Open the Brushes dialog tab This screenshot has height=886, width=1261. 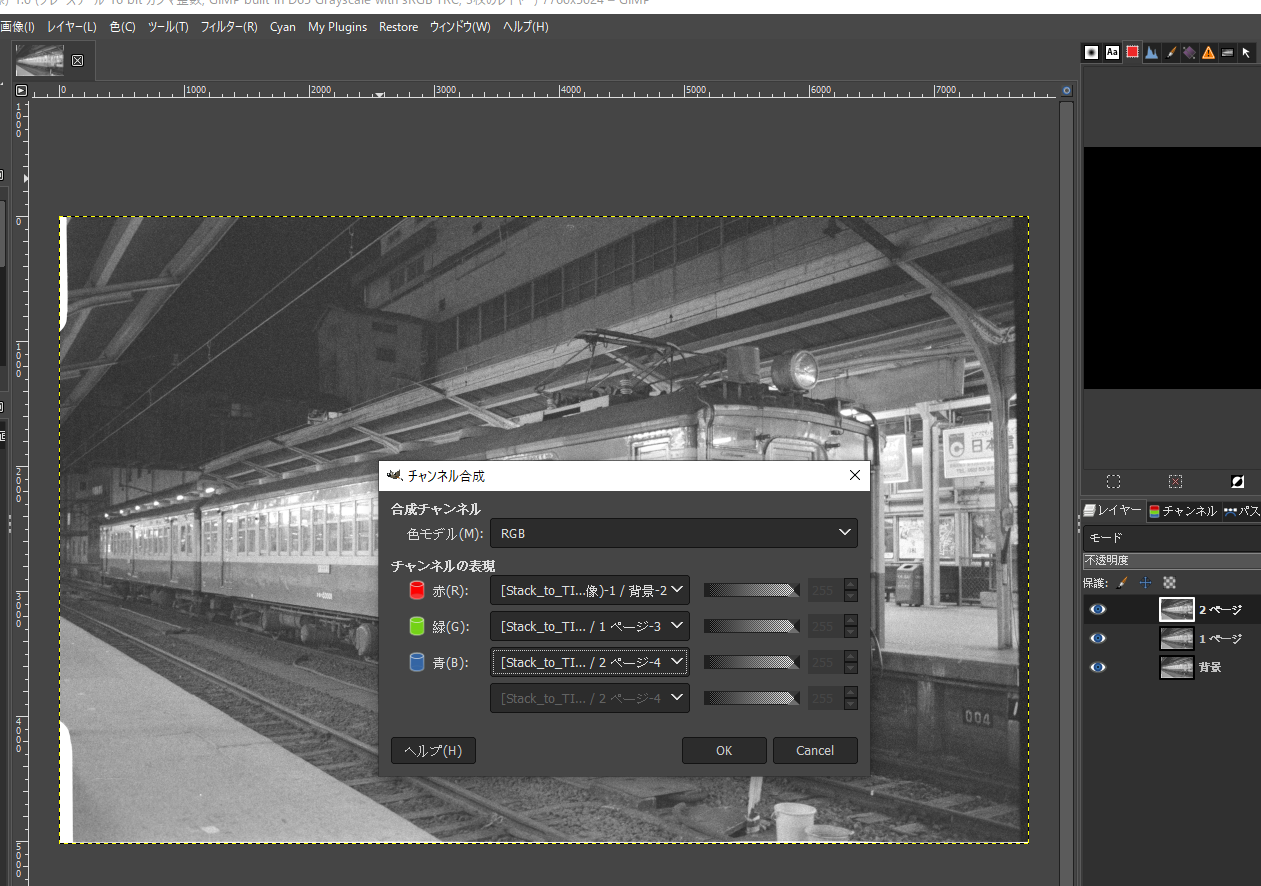point(1091,52)
